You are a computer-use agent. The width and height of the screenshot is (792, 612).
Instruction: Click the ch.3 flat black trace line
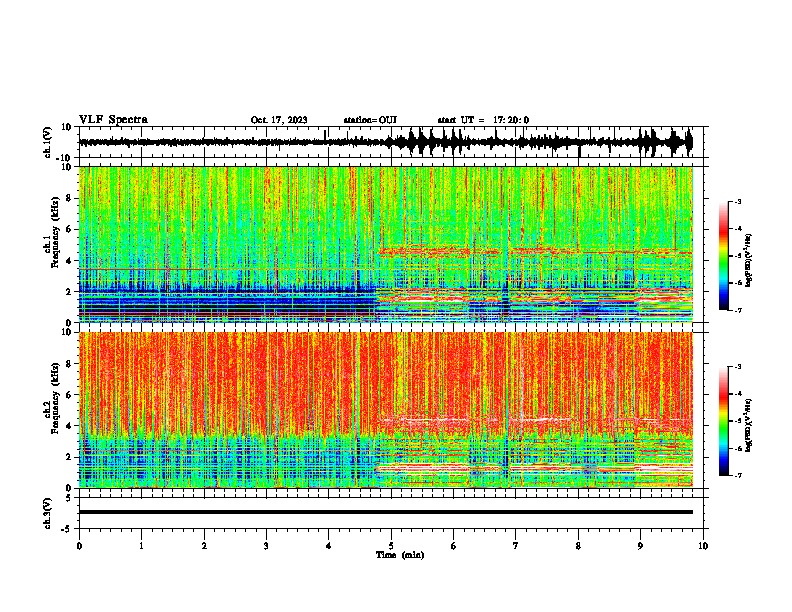point(386,512)
